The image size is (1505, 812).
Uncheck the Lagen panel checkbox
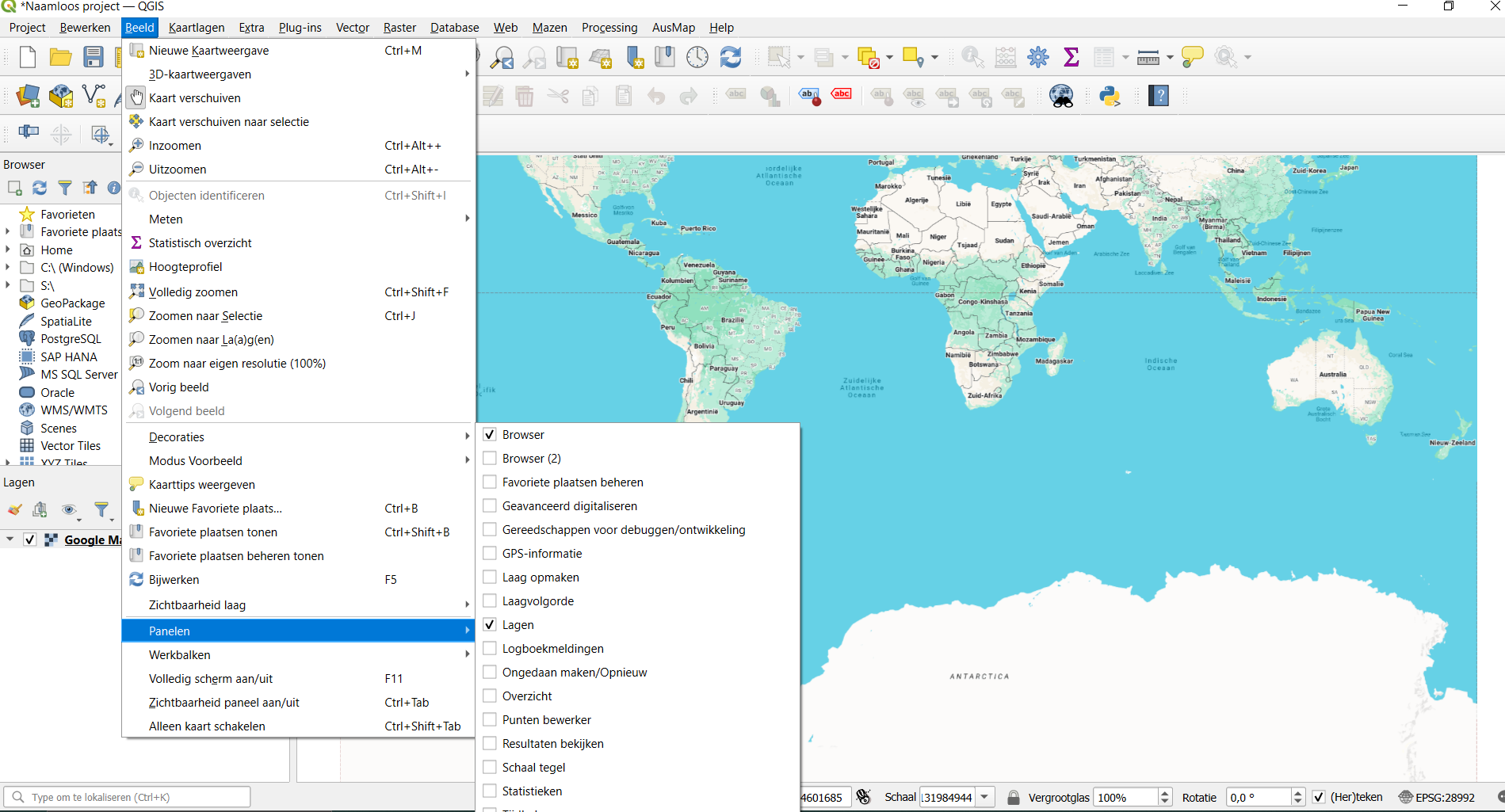490,625
